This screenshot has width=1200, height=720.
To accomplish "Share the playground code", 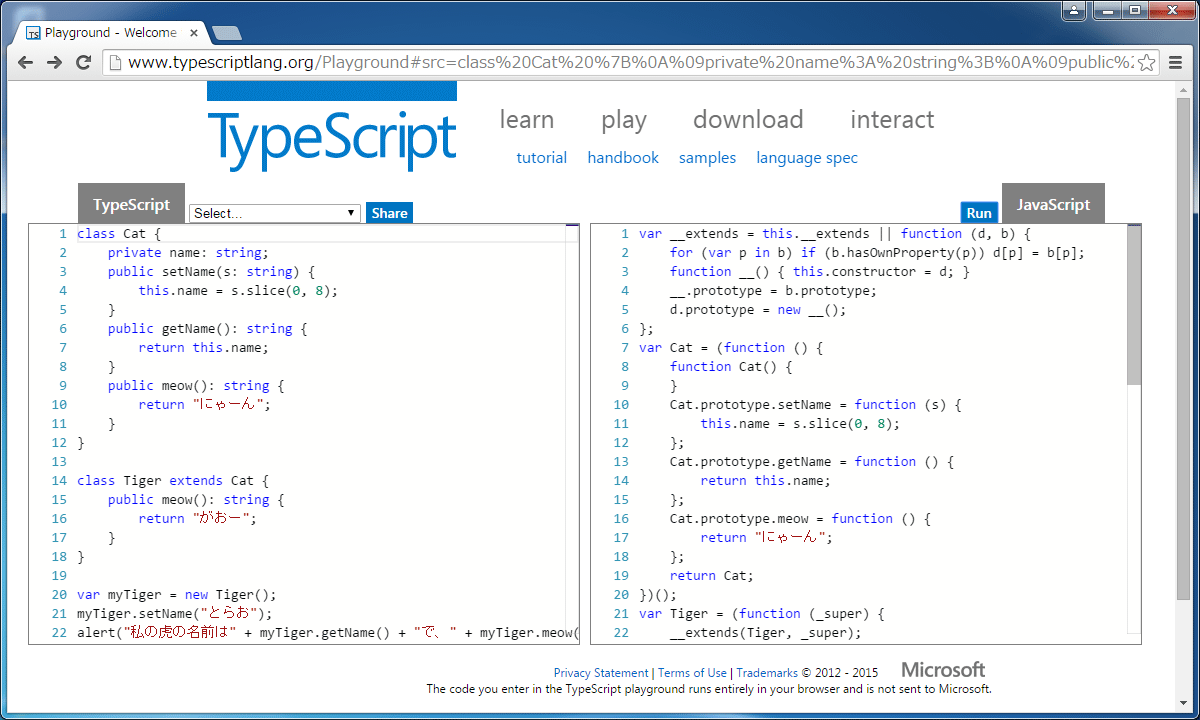I will [389, 212].
